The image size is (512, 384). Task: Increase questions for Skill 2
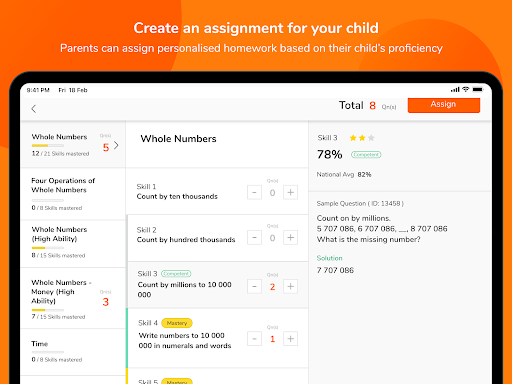pos(290,238)
